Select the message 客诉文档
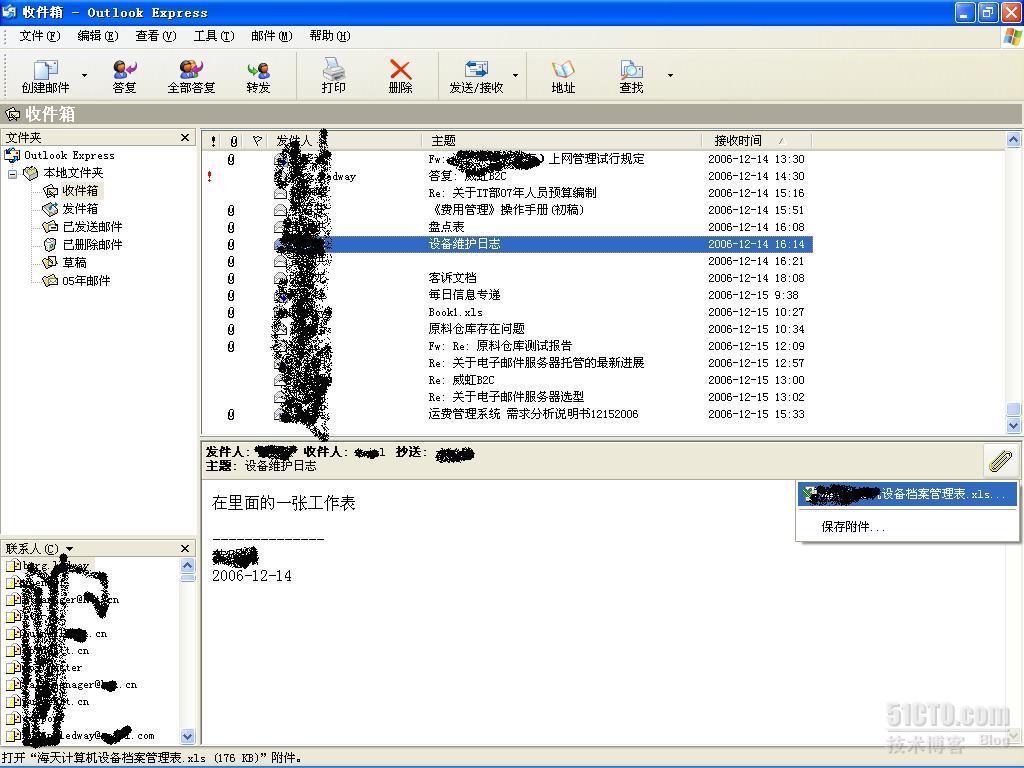Viewport: 1024px width, 768px height. [507, 278]
